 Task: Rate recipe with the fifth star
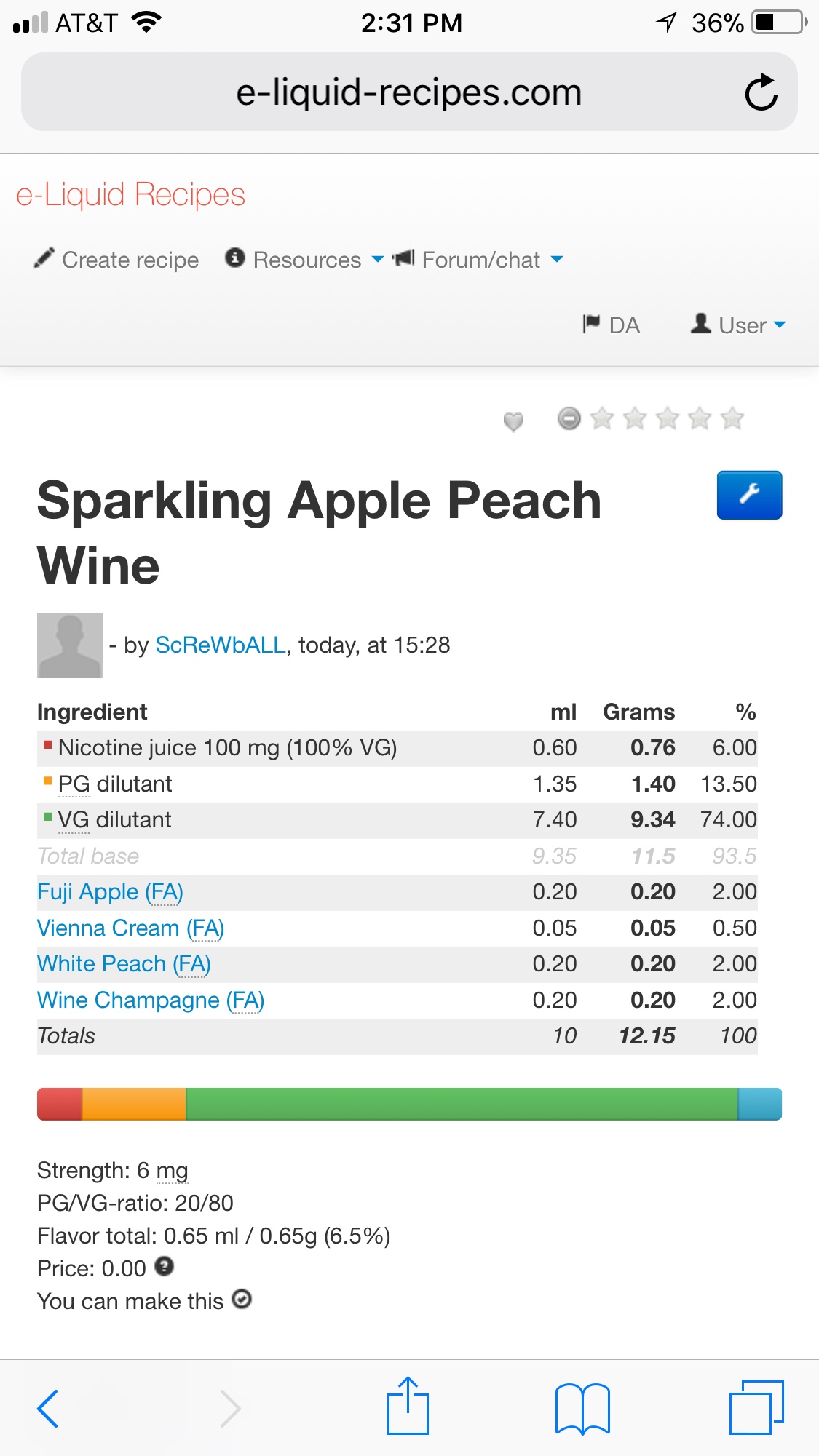click(x=732, y=418)
